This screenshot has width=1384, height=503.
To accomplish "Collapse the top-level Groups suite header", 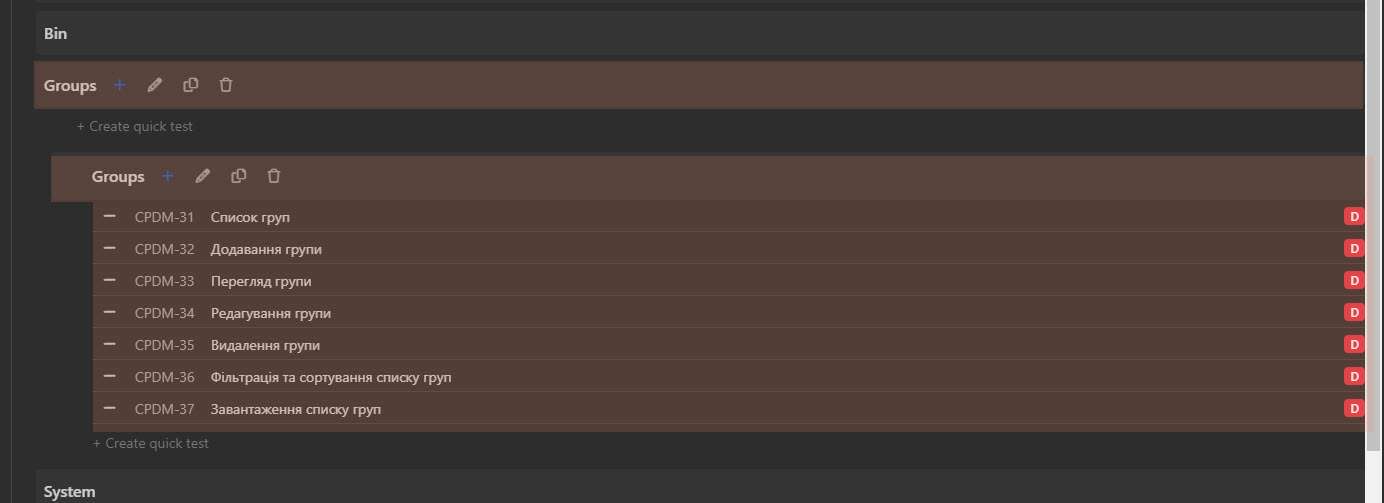I will (70, 86).
